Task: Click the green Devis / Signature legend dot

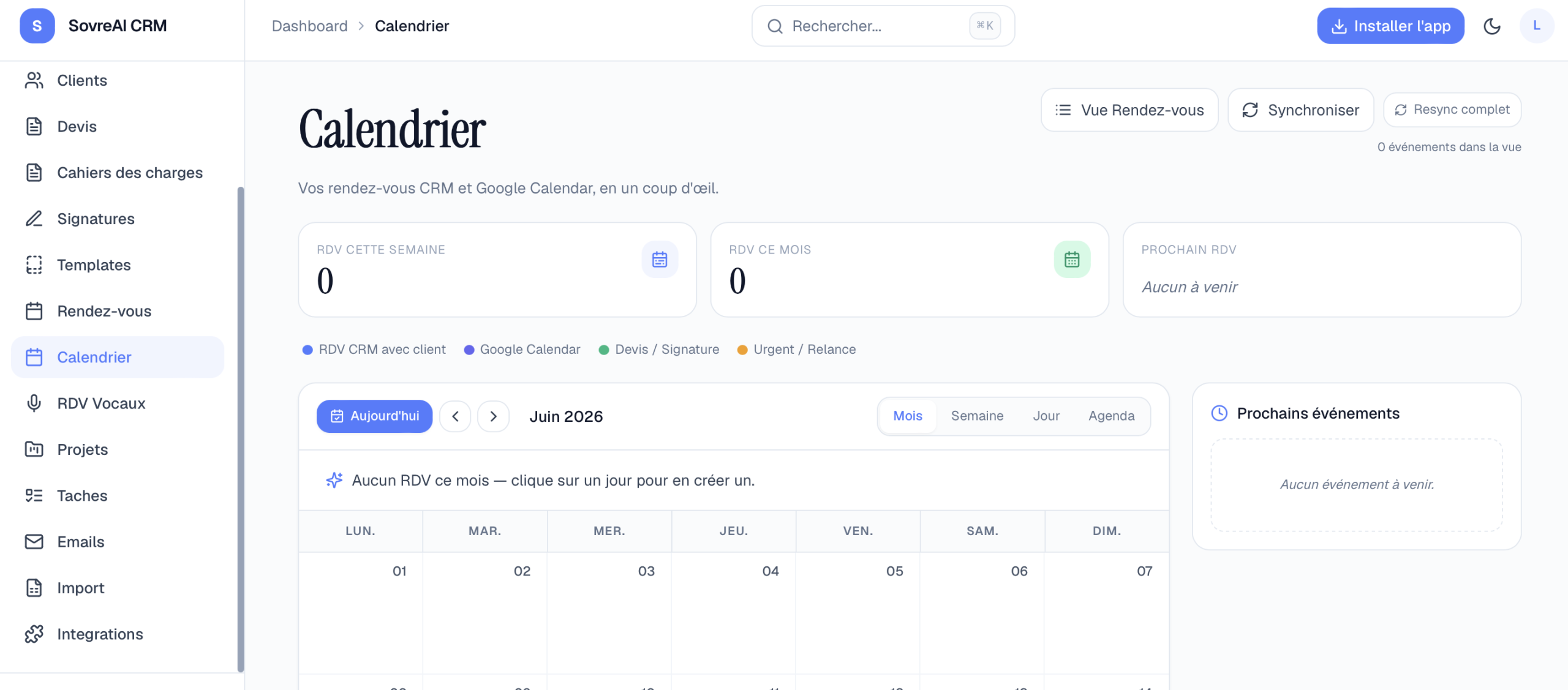Action: pyautogui.click(x=604, y=350)
